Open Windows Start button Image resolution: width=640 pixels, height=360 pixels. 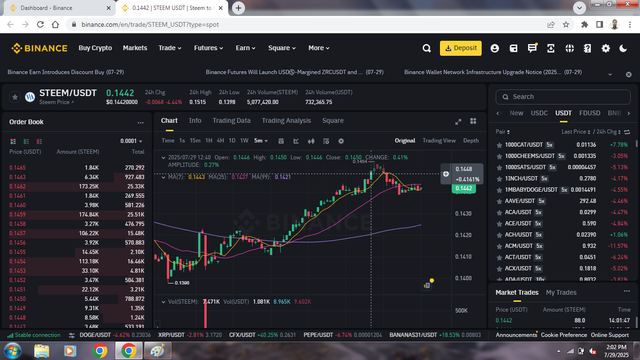point(12,351)
